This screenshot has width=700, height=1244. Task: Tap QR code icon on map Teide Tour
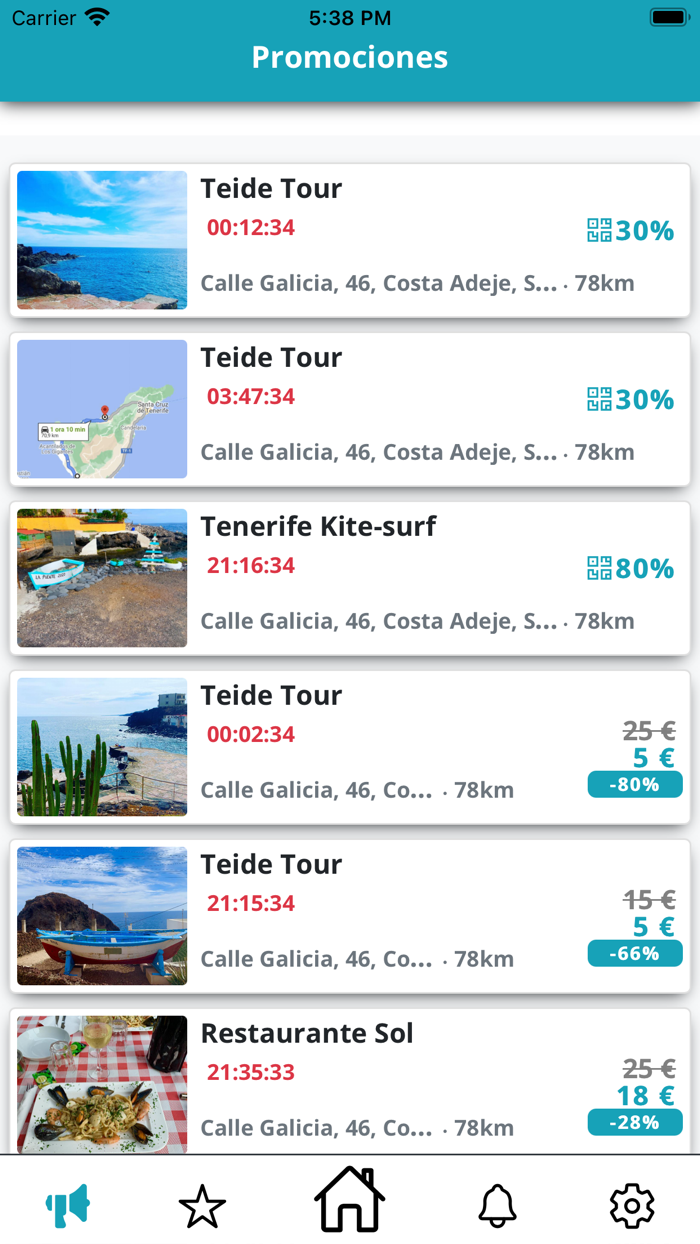click(599, 399)
